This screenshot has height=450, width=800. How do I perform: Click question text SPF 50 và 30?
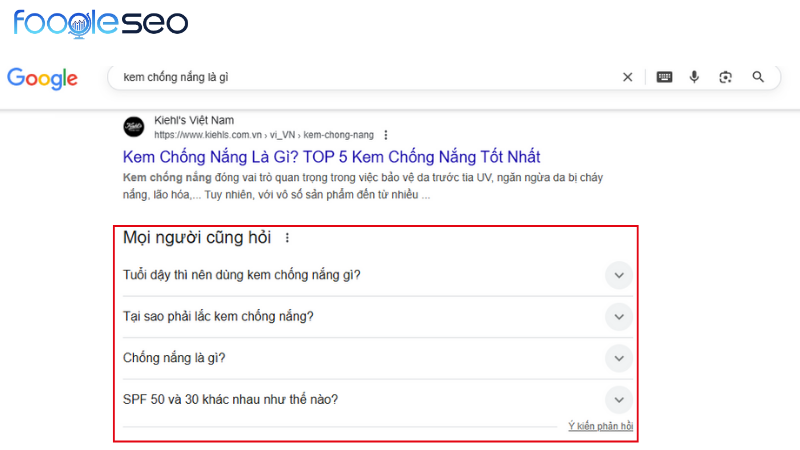230,399
